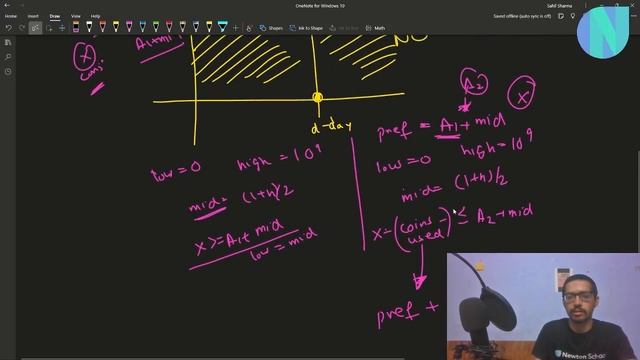Open the Home ribbon tab
This screenshot has width=640, height=360.
pyautogui.click(x=11, y=16)
